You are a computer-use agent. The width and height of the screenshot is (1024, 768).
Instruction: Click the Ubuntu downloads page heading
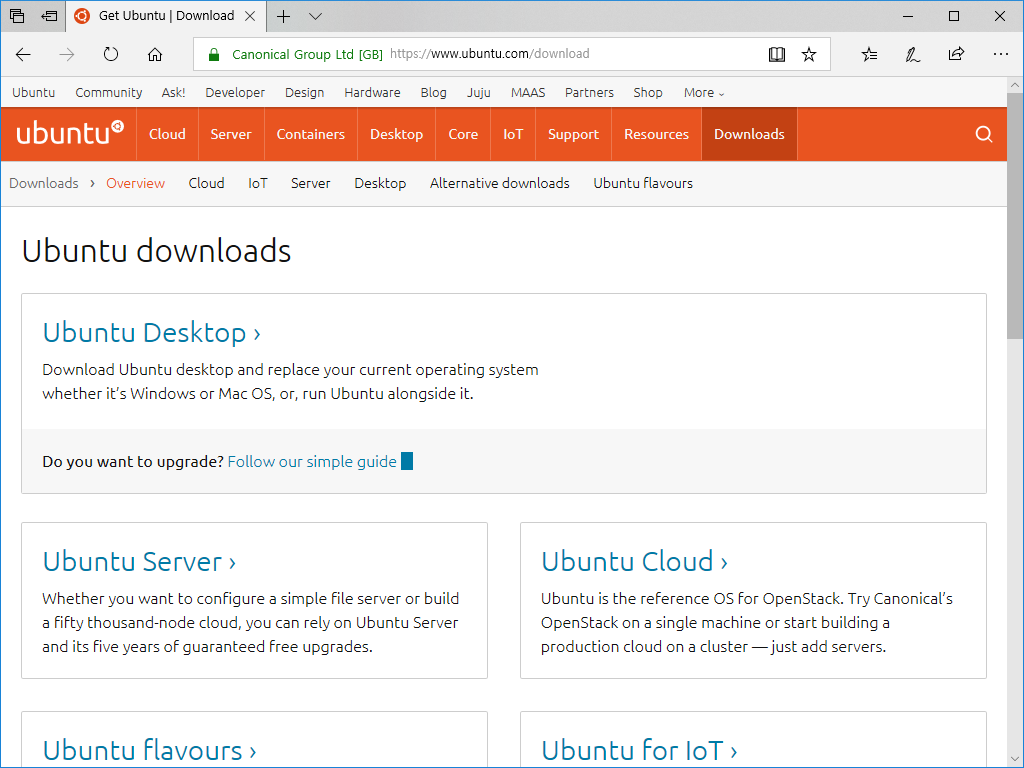pos(157,251)
